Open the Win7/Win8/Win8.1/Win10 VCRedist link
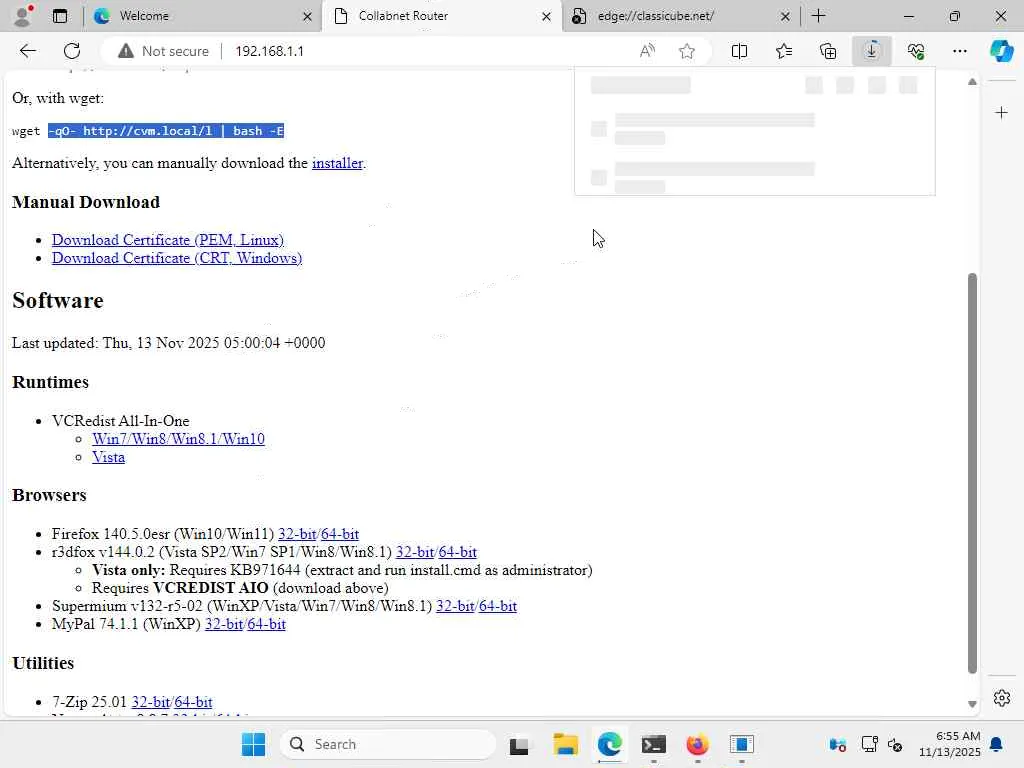The height and width of the screenshot is (768, 1024). [x=178, y=439]
